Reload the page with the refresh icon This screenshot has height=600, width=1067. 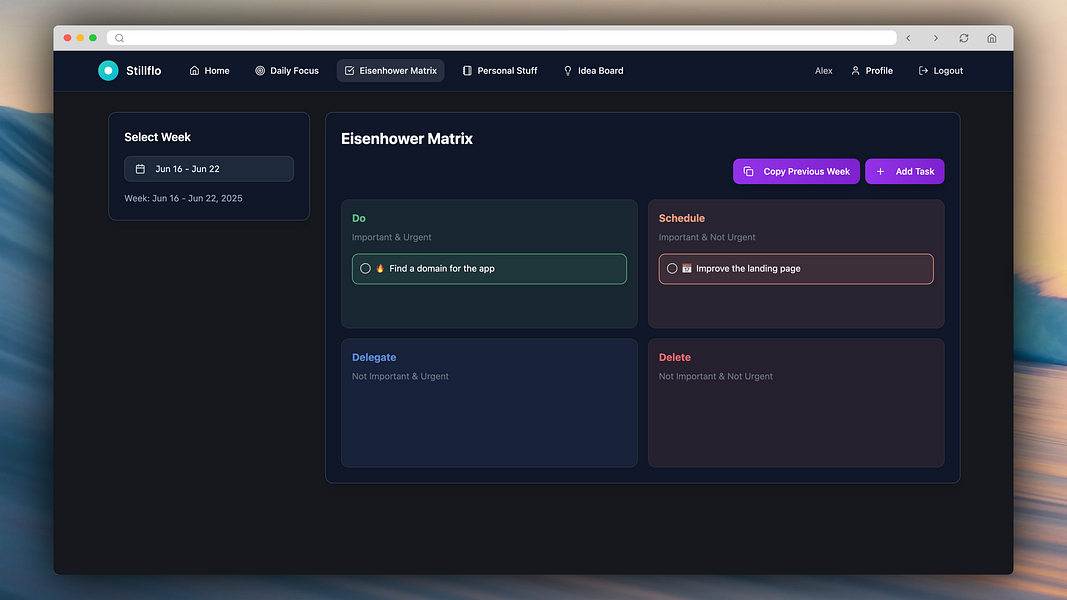tap(964, 38)
